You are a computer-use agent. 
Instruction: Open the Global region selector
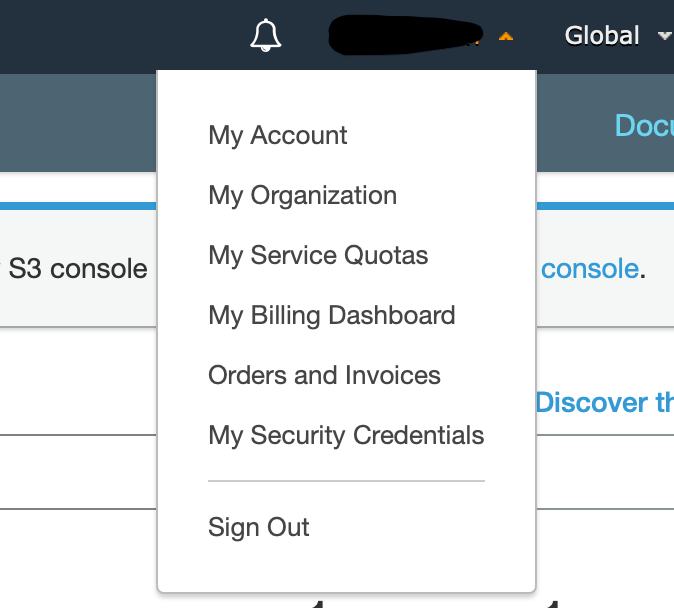coord(602,36)
